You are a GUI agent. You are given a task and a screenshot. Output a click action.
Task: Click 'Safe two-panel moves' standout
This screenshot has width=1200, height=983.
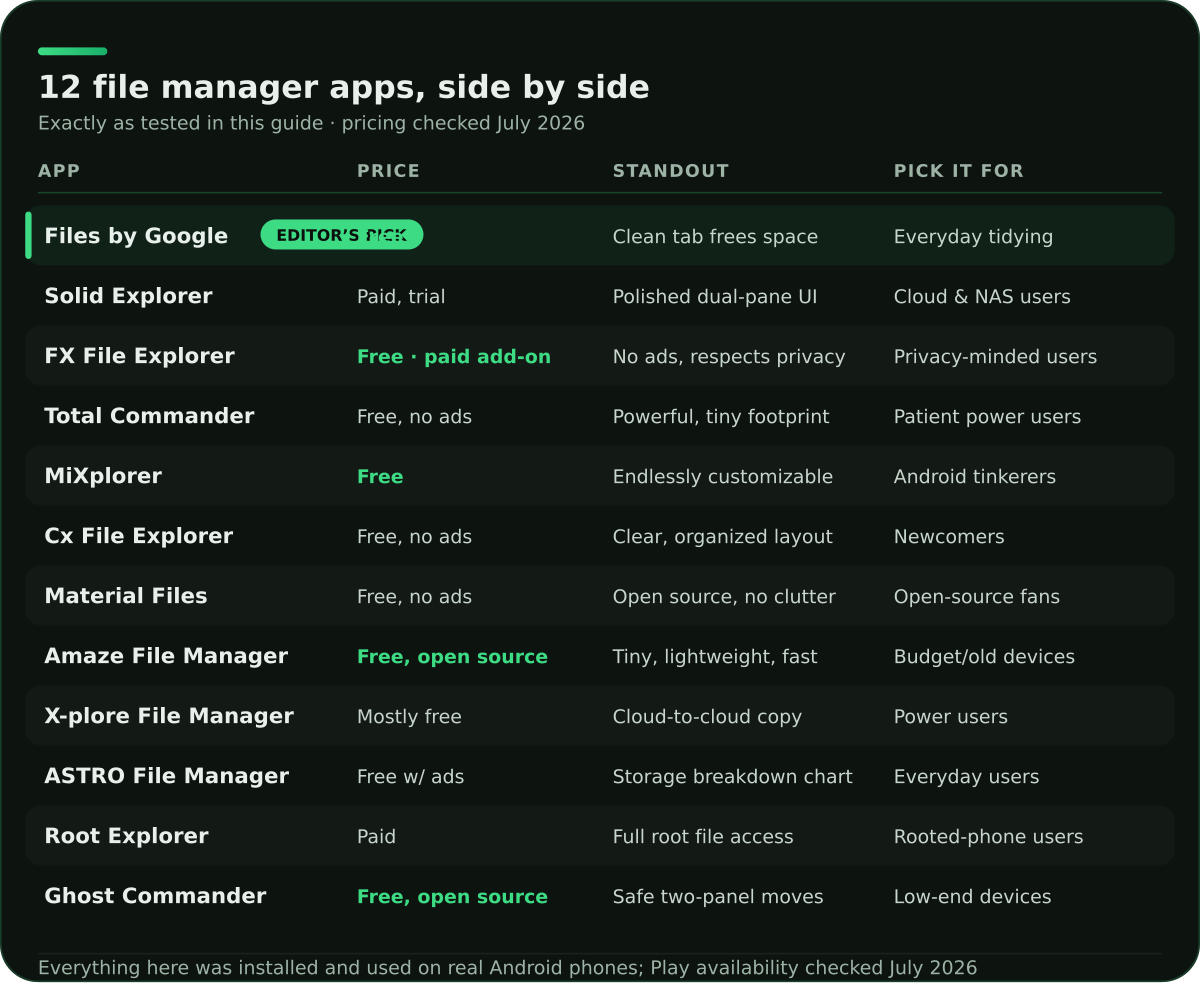coord(718,897)
